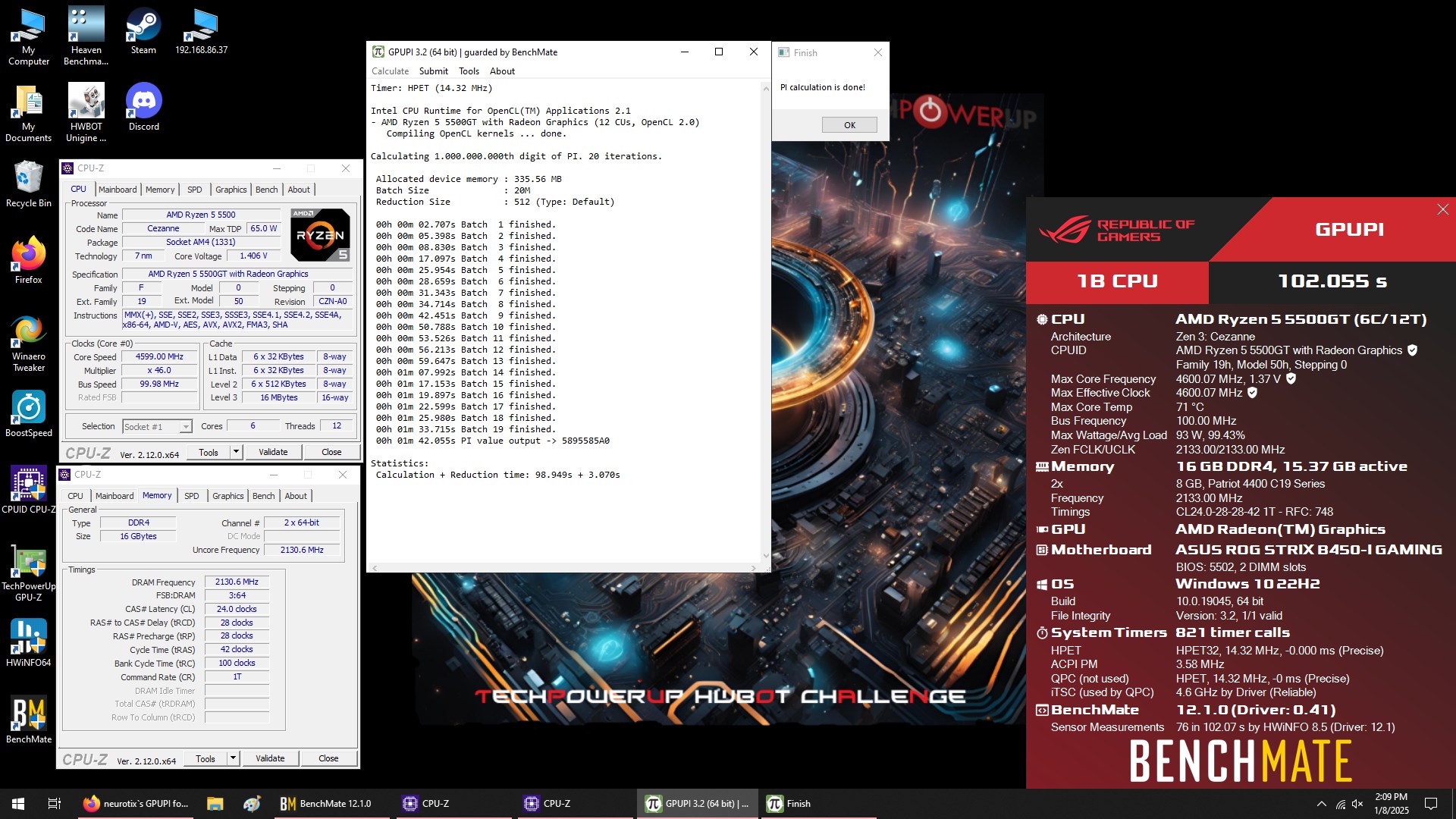Click the GPUPI horizontal scrollbar
Image resolution: width=1456 pixels, height=819 pixels.
pos(563,568)
